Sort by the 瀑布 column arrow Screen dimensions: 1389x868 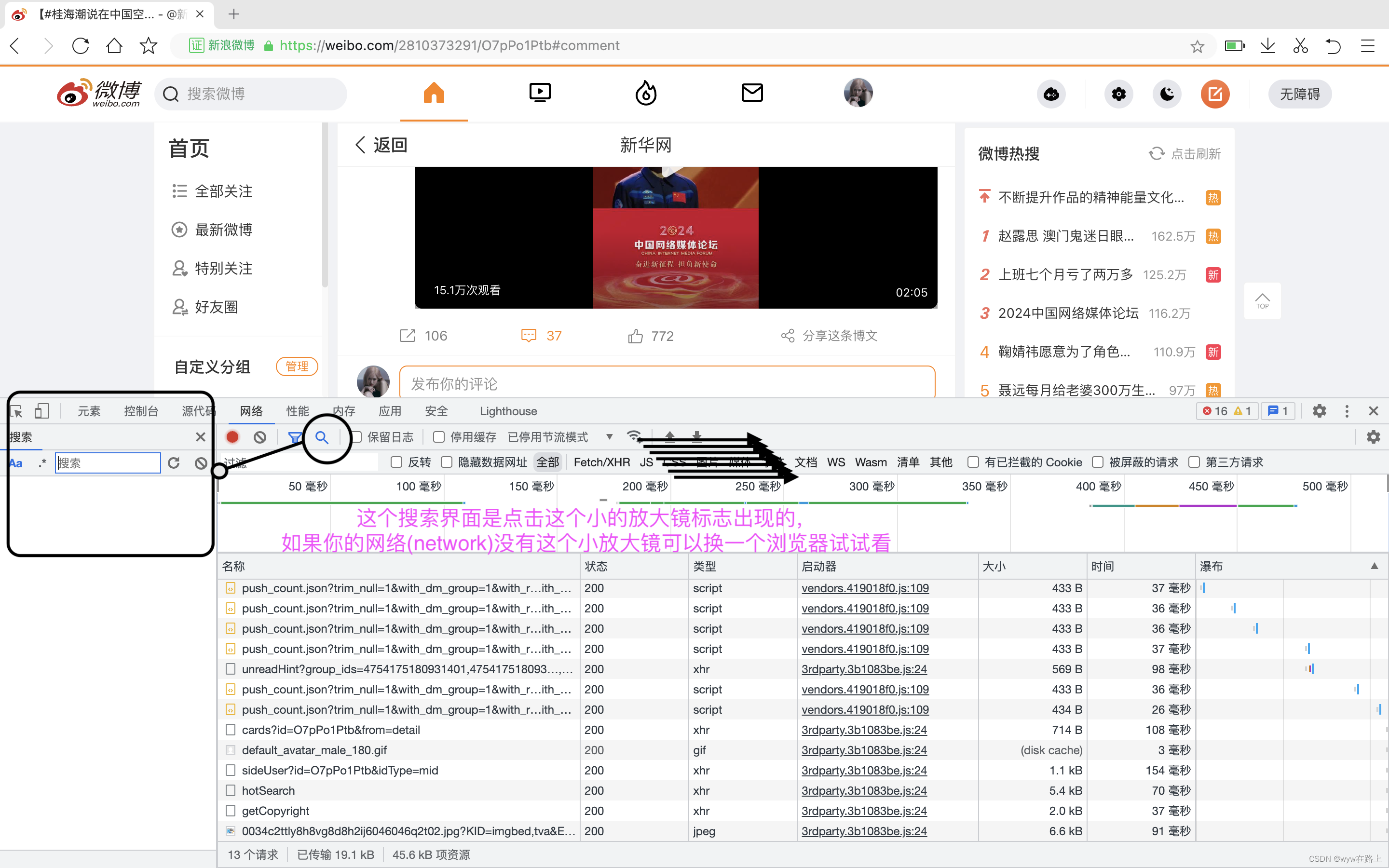coord(1375,566)
